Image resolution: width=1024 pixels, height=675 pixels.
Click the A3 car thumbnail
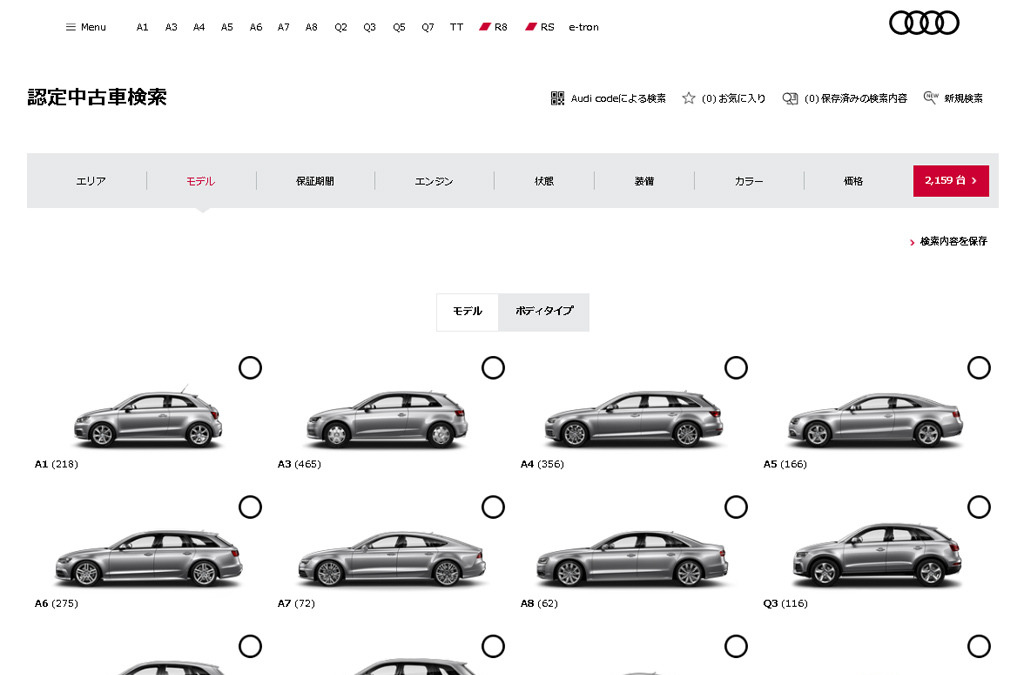pos(387,418)
